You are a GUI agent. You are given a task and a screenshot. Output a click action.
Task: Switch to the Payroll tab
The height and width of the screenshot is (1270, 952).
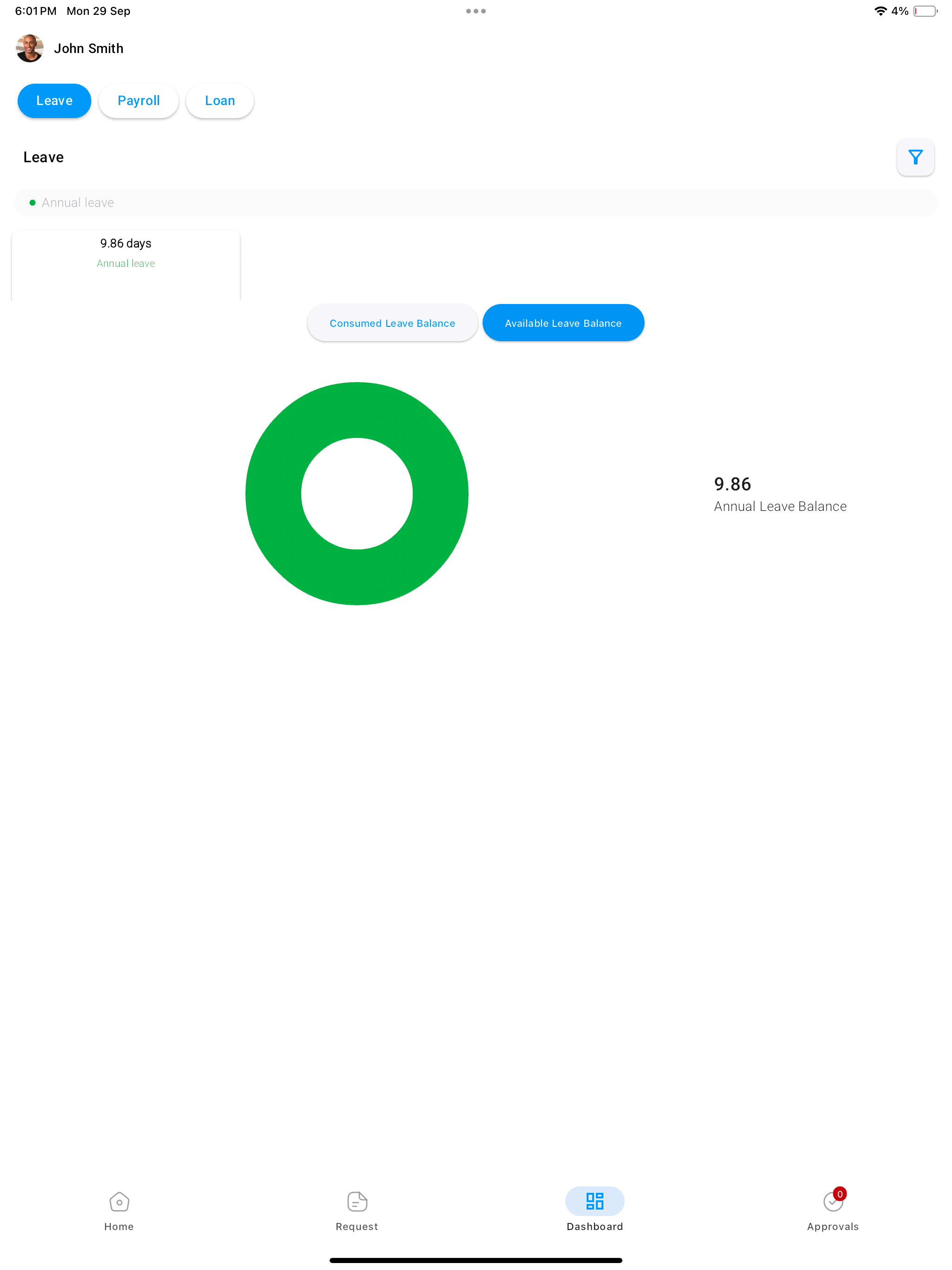(x=139, y=101)
